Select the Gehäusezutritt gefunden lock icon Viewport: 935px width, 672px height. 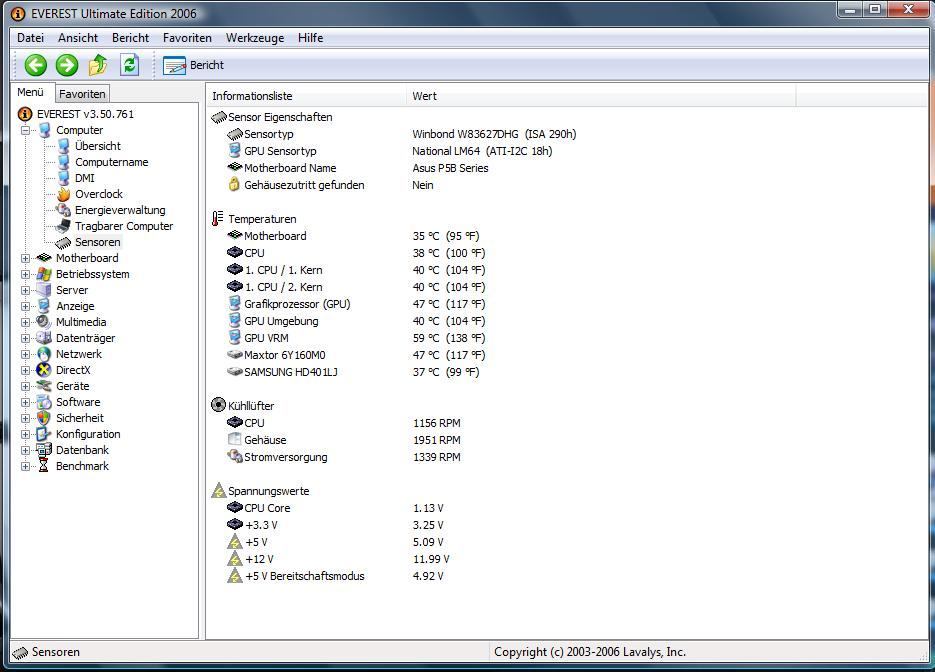click(x=234, y=184)
